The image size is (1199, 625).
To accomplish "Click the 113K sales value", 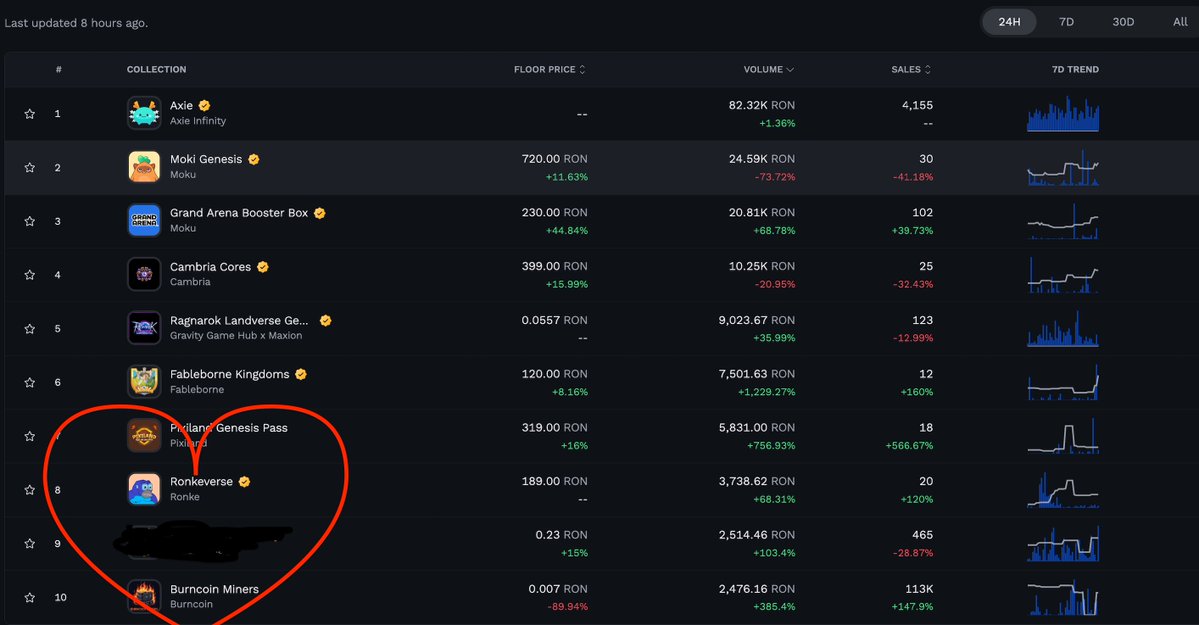I will point(918,589).
